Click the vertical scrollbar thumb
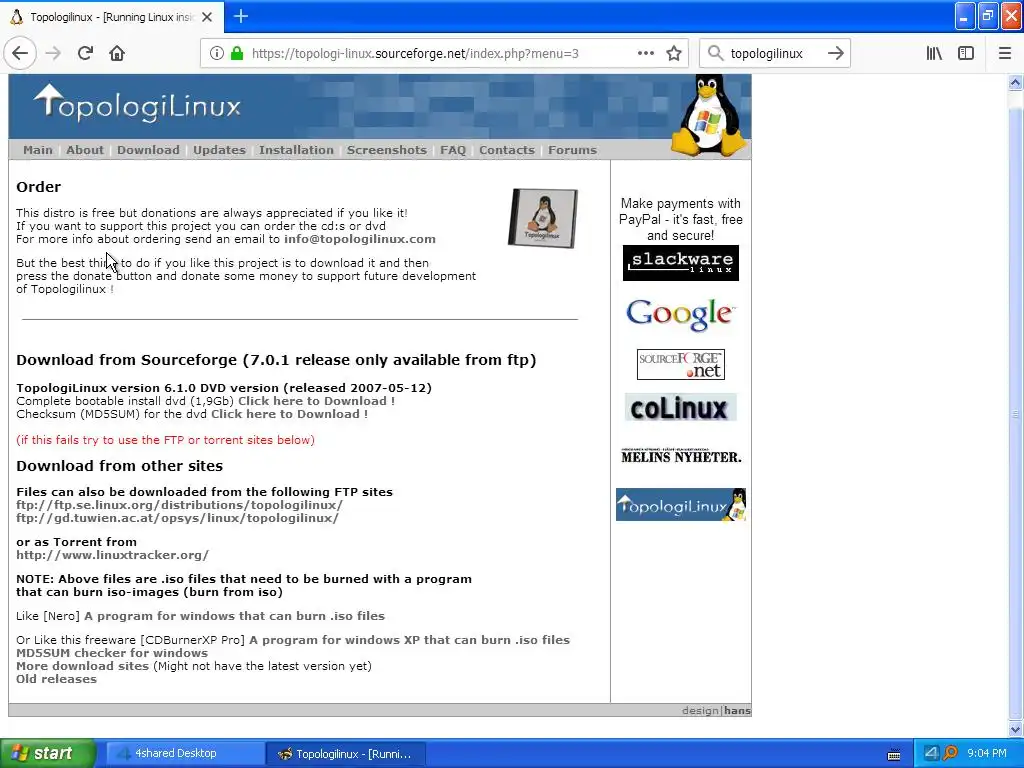This screenshot has height=768, width=1024. coord(1015,413)
